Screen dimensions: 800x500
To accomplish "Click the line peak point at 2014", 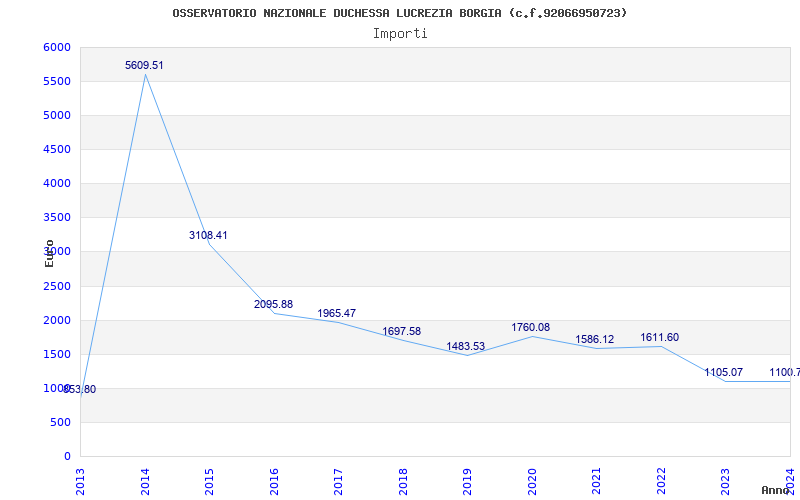I will pos(145,74).
